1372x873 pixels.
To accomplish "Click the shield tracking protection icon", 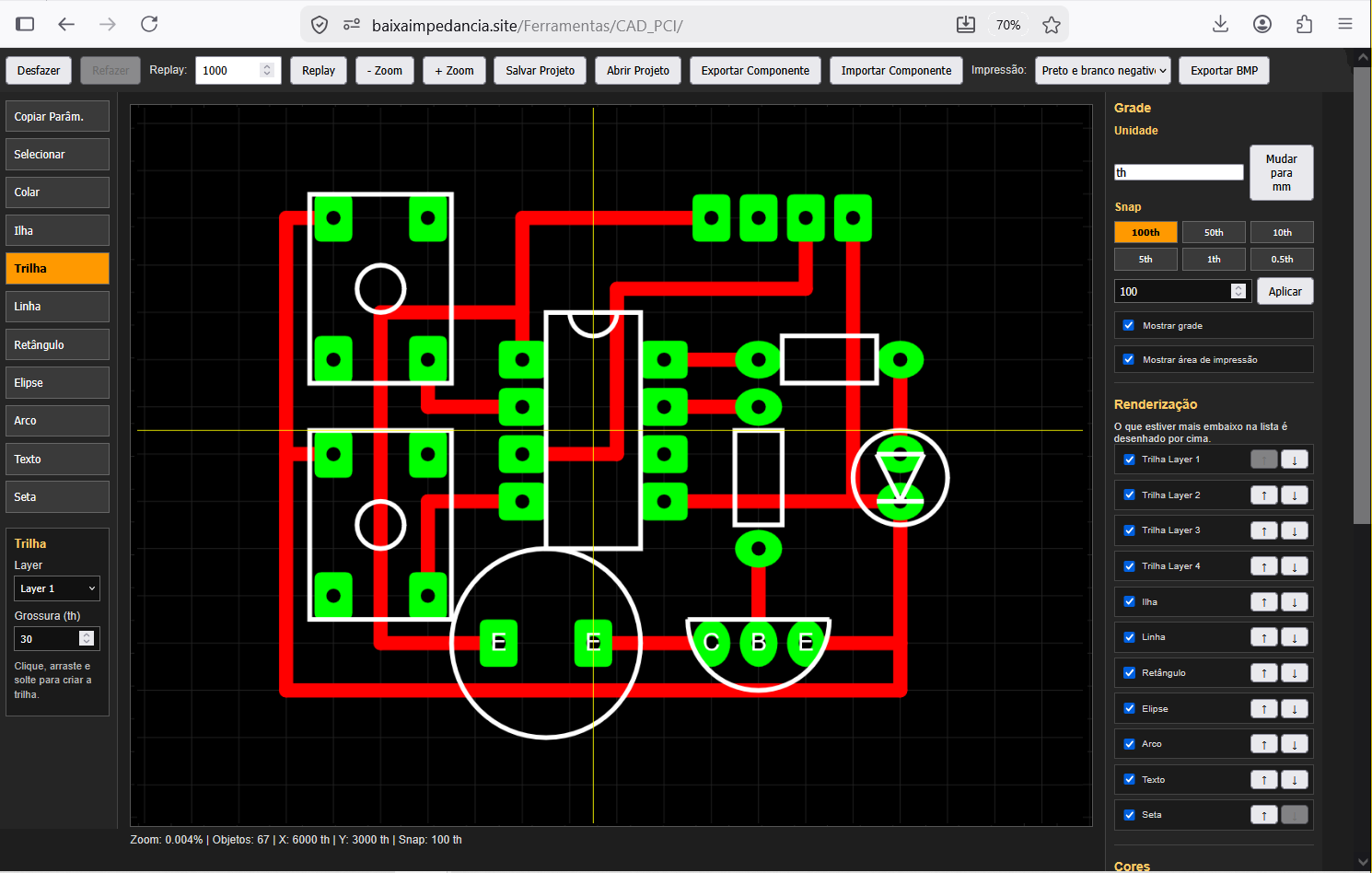I will pos(320,25).
